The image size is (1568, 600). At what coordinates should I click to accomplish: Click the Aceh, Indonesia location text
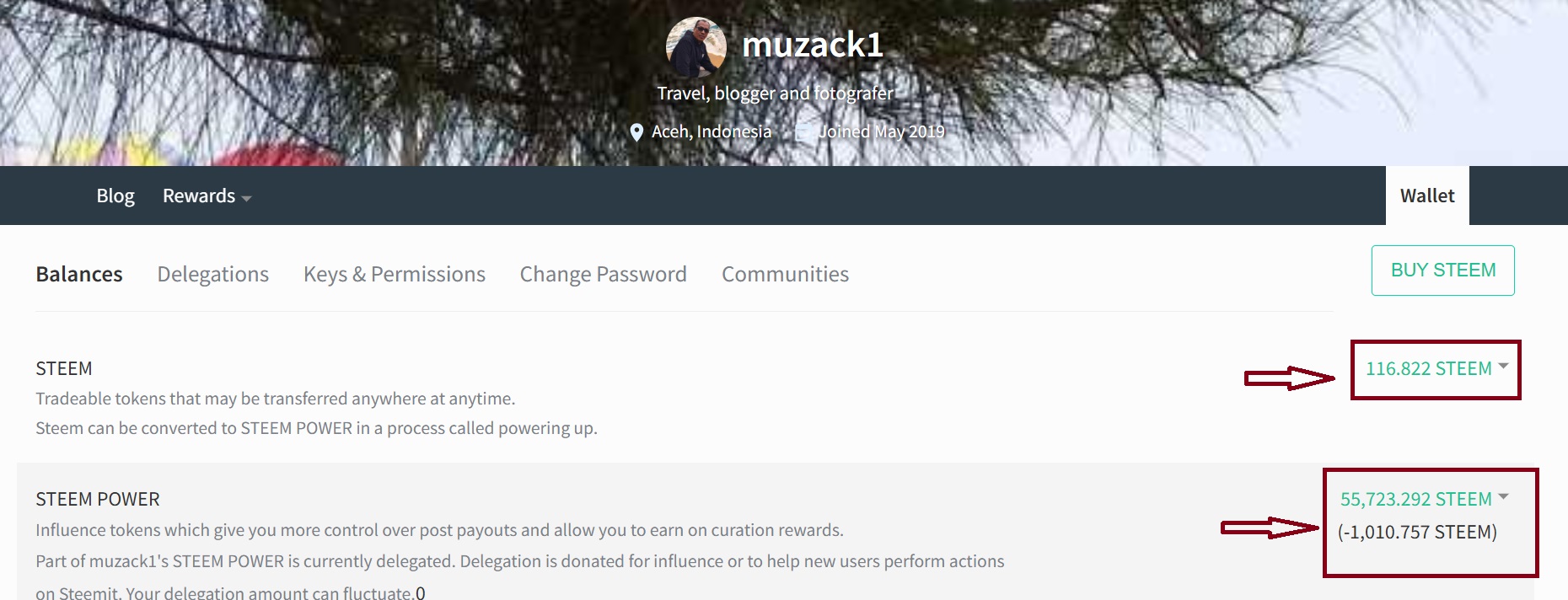[712, 131]
